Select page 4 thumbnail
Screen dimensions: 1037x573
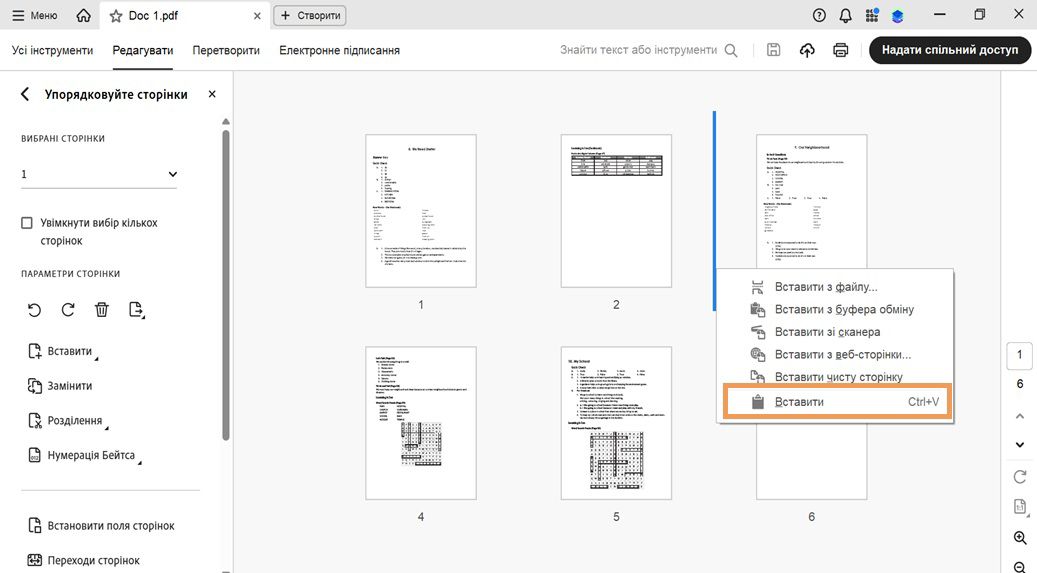click(x=421, y=423)
